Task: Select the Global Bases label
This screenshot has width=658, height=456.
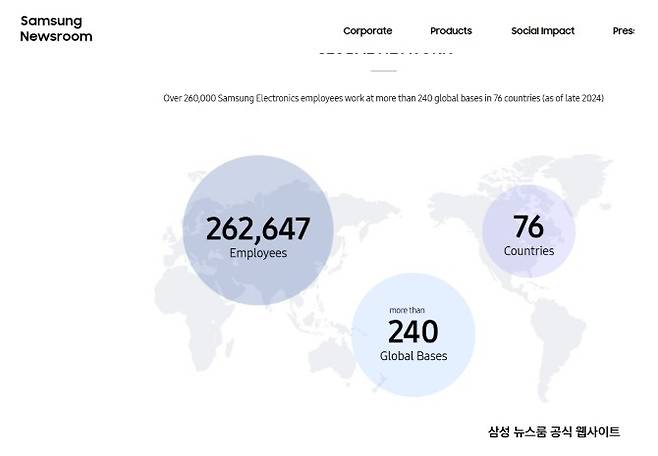Action: pos(413,356)
